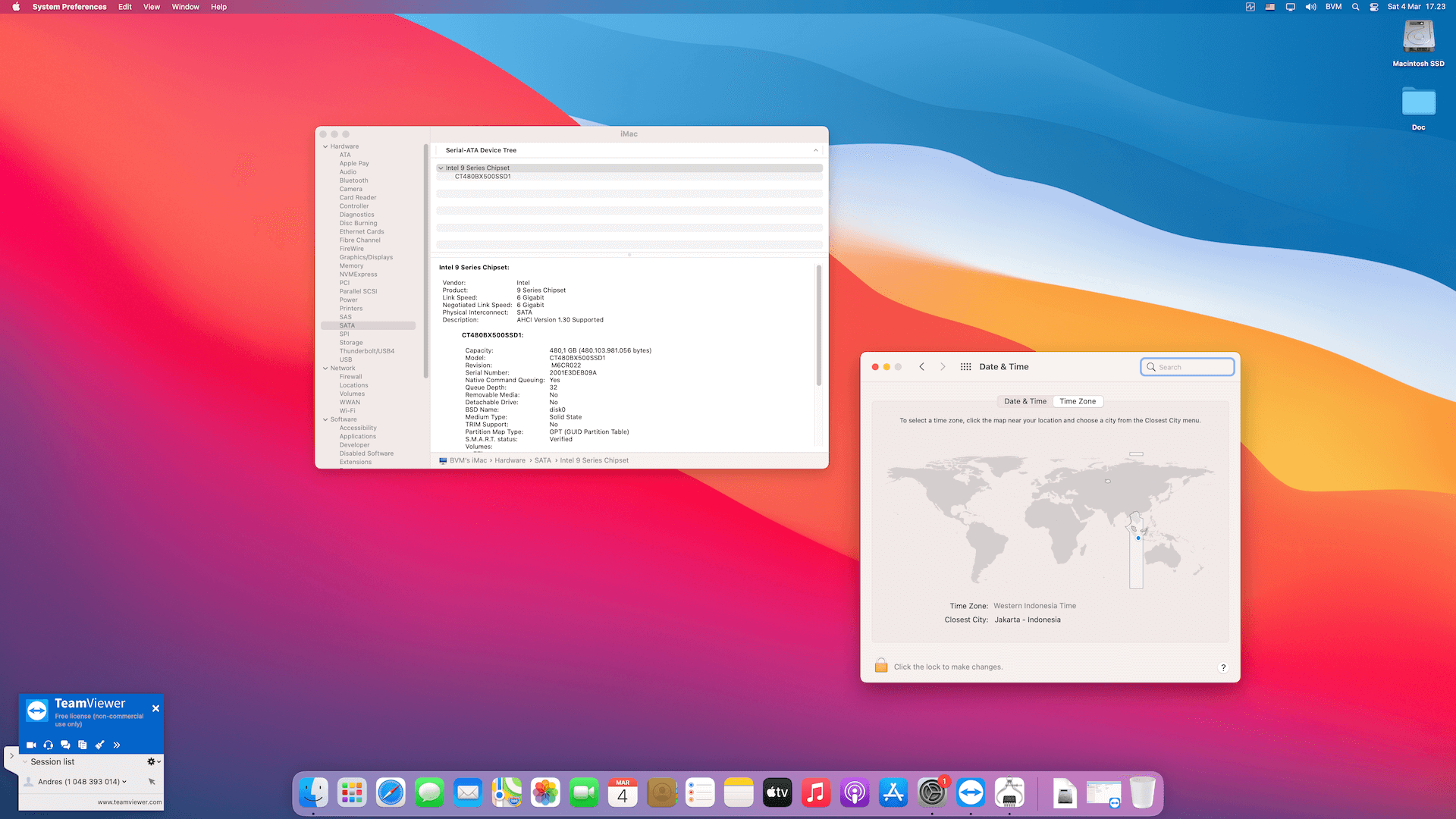This screenshot has width=1456, height=819.
Task: Open TeamViewer file box icon
Action: tap(82, 745)
